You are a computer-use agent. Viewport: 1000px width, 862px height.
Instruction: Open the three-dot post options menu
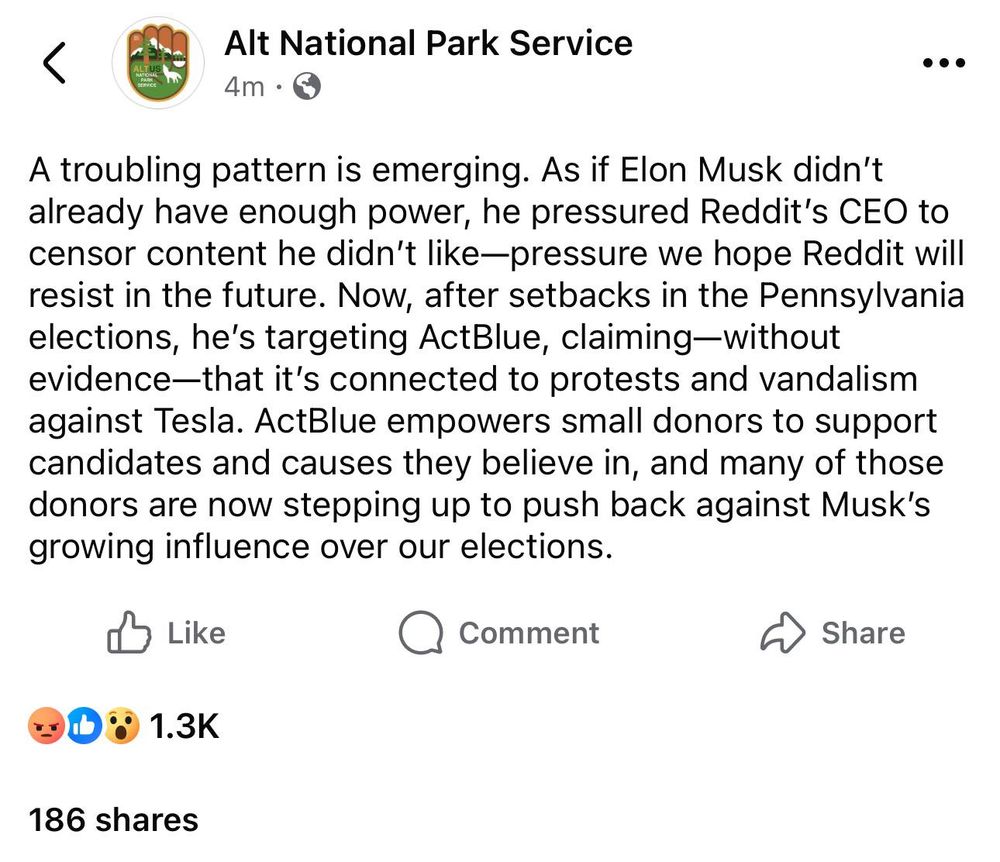click(x=942, y=63)
